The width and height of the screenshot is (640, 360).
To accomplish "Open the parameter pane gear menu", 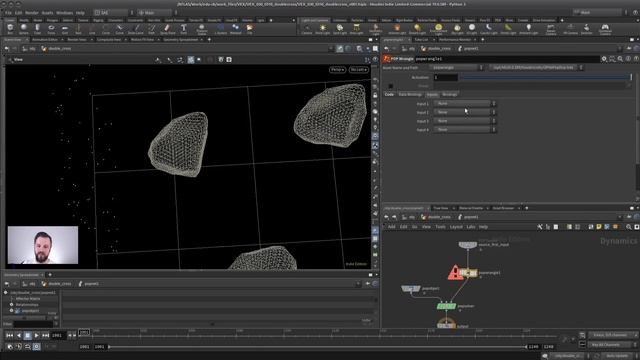I will (604, 59).
